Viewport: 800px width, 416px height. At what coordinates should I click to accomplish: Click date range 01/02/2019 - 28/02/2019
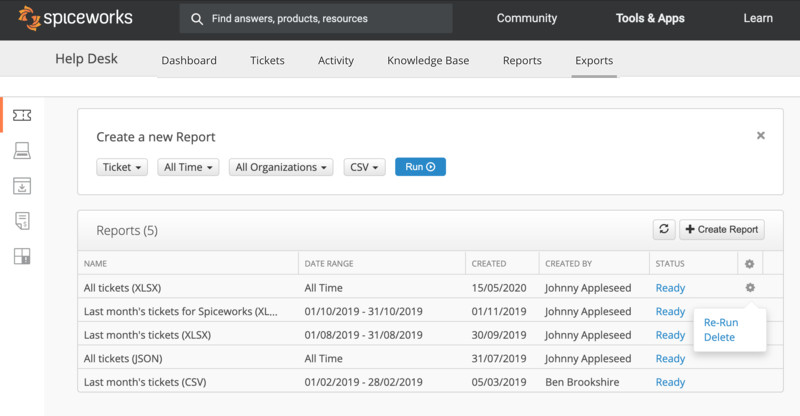pyautogui.click(x=363, y=382)
